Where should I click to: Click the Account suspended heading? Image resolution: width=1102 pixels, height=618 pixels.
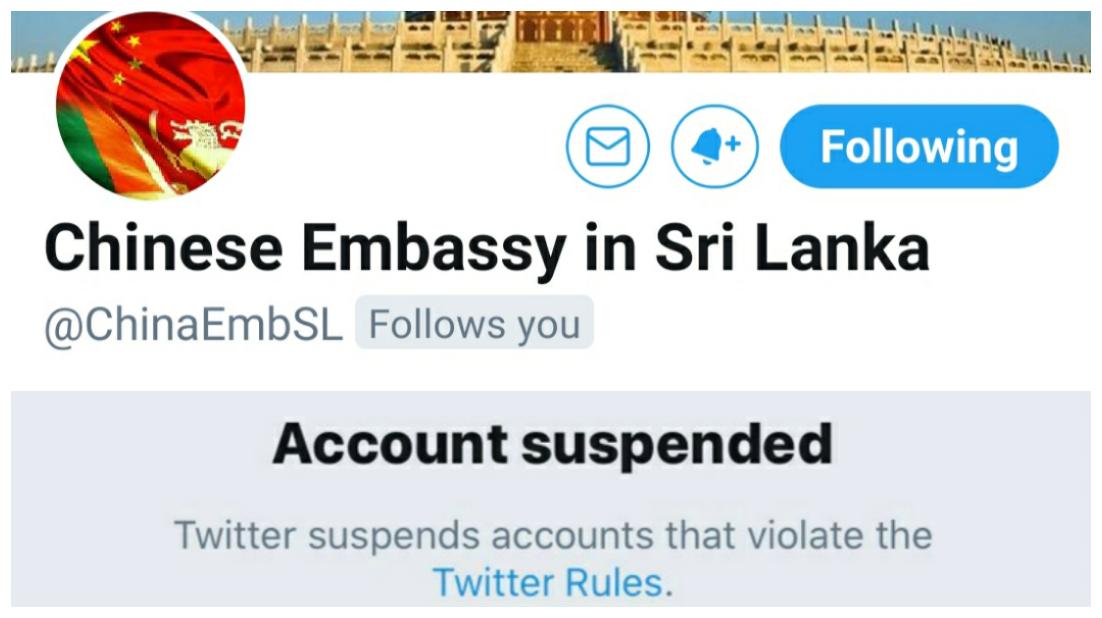pyautogui.click(x=552, y=444)
